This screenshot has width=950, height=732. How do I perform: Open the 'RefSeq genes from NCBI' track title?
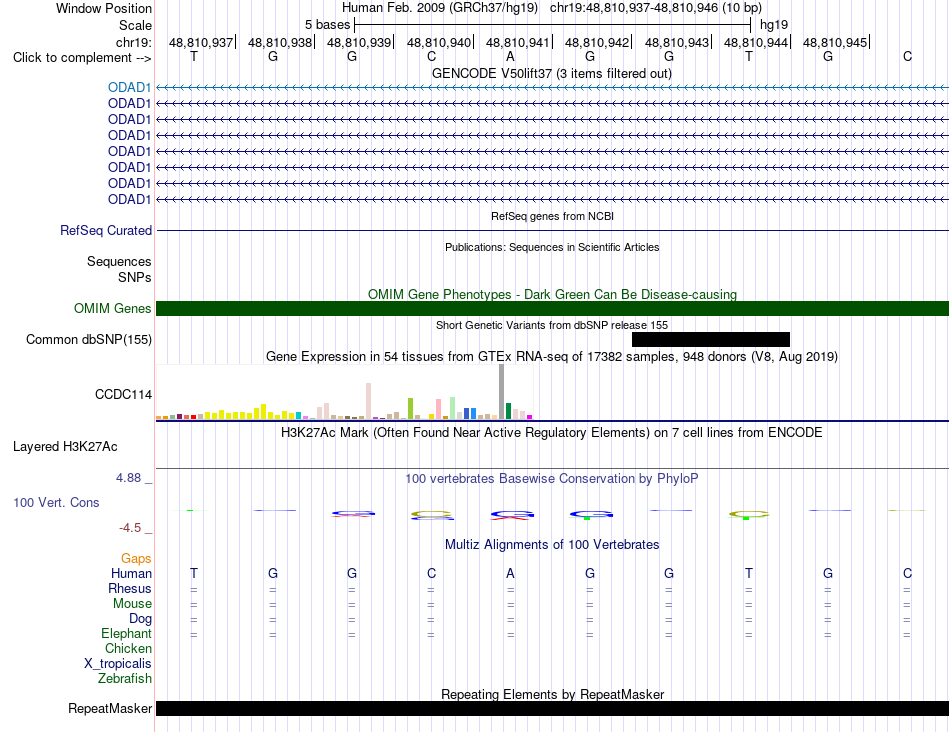(x=552, y=216)
